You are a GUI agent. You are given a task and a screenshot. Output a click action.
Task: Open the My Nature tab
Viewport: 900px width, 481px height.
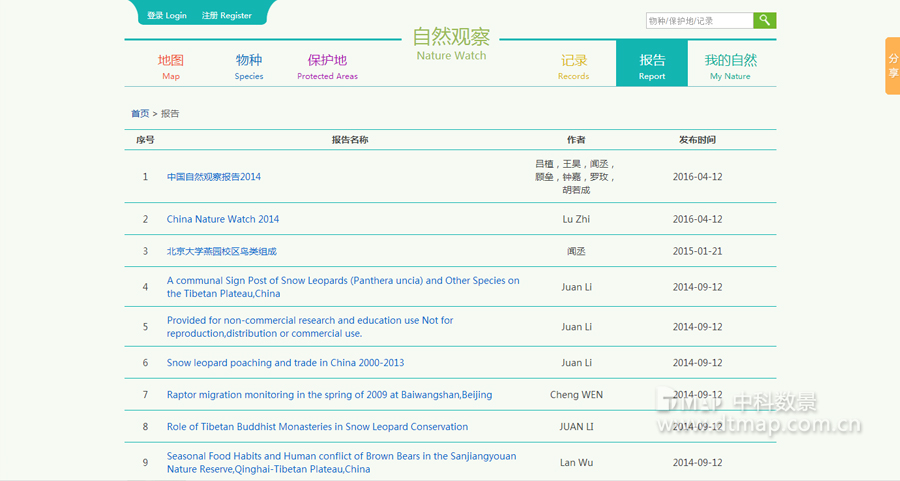(x=730, y=66)
